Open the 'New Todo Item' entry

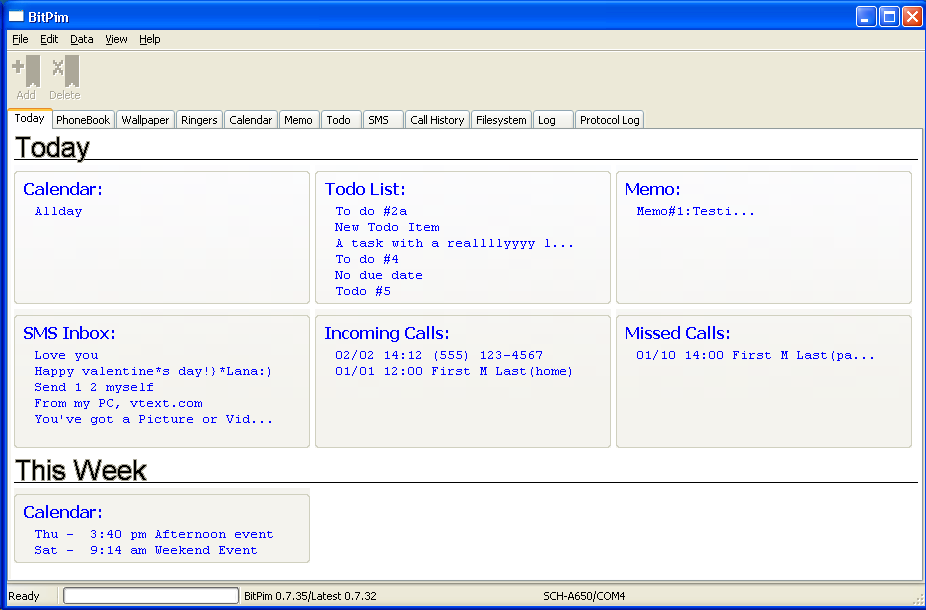pyautogui.click(x=387, y=227)
